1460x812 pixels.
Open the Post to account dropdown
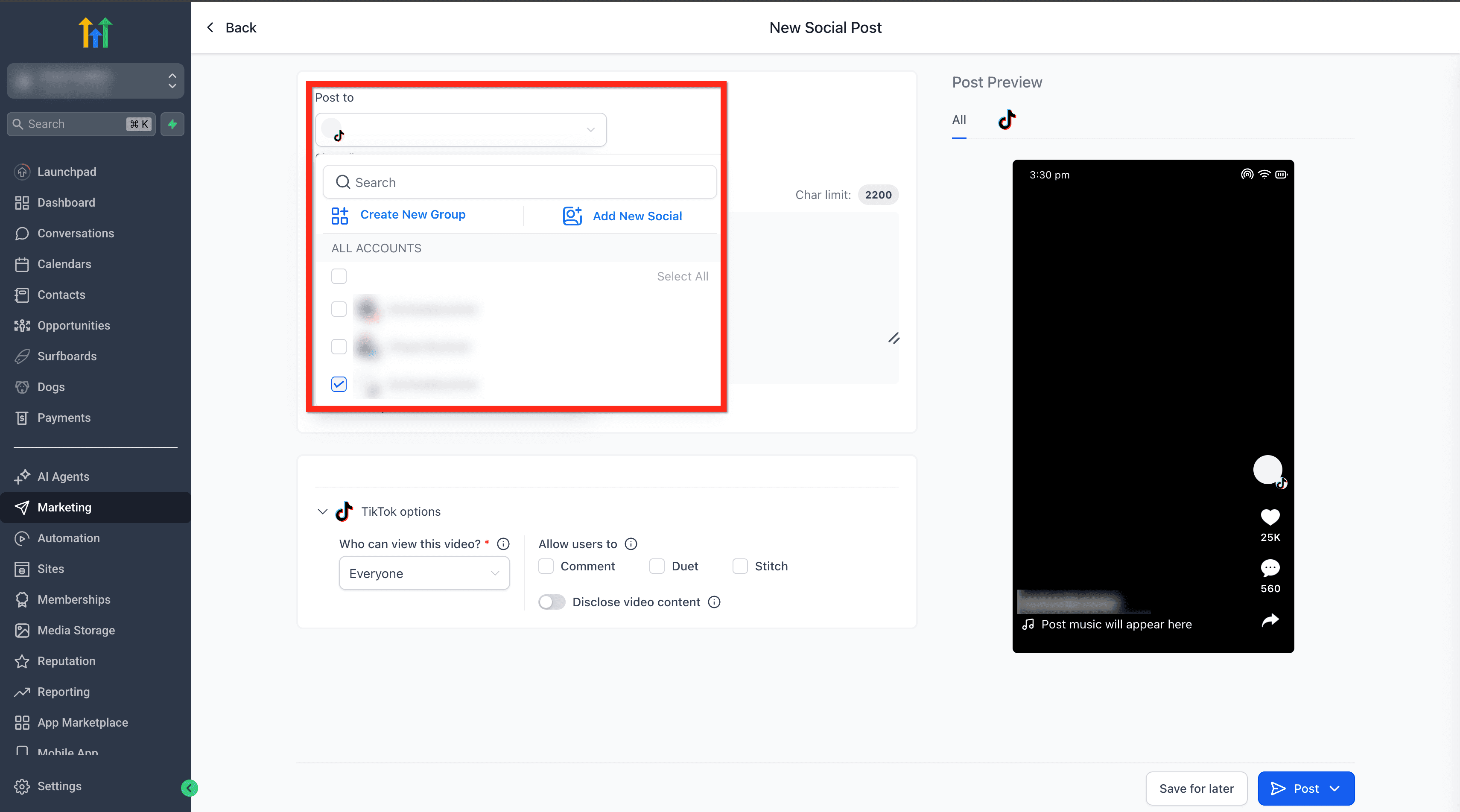tap(461, 130)
